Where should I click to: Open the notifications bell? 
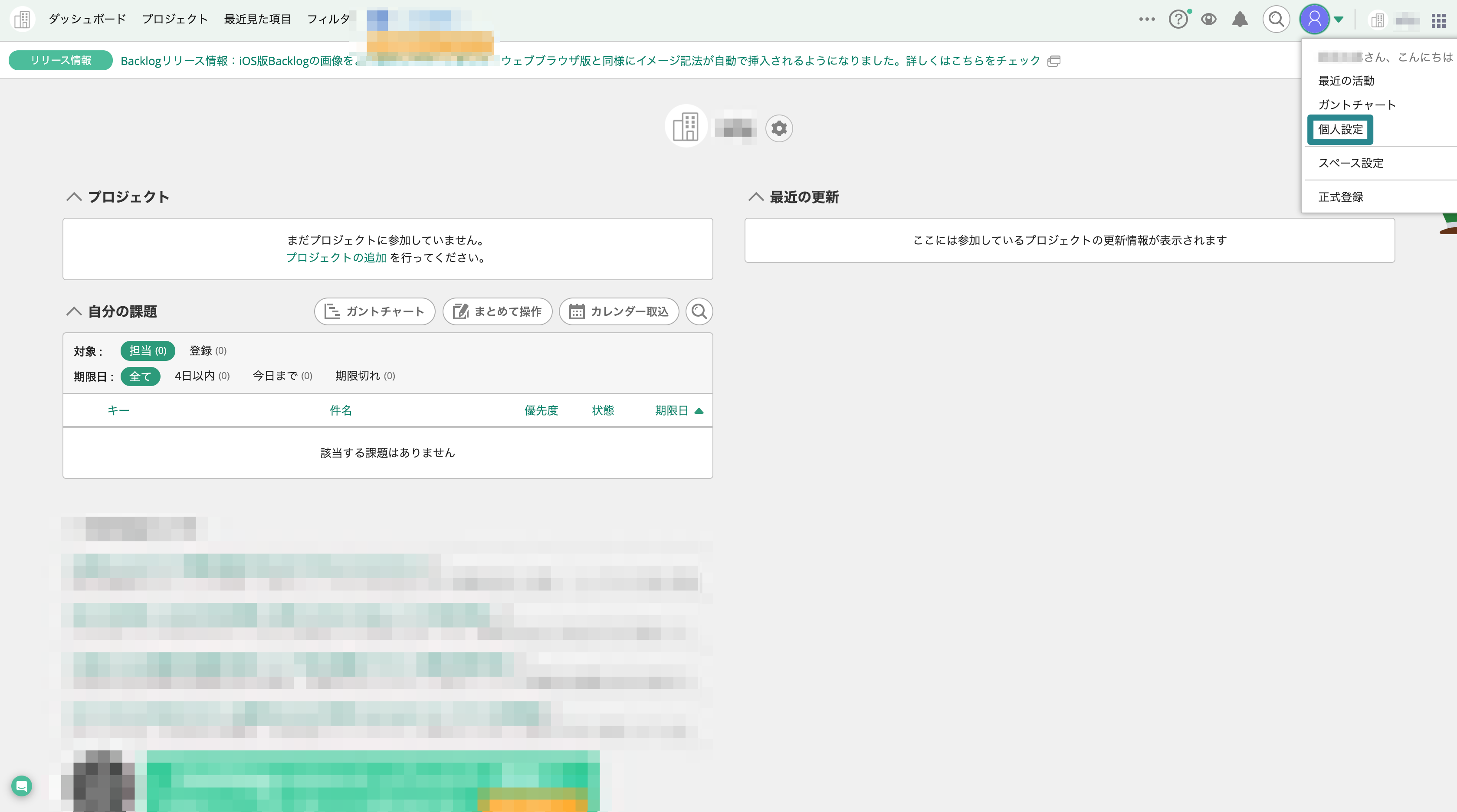1240,20
